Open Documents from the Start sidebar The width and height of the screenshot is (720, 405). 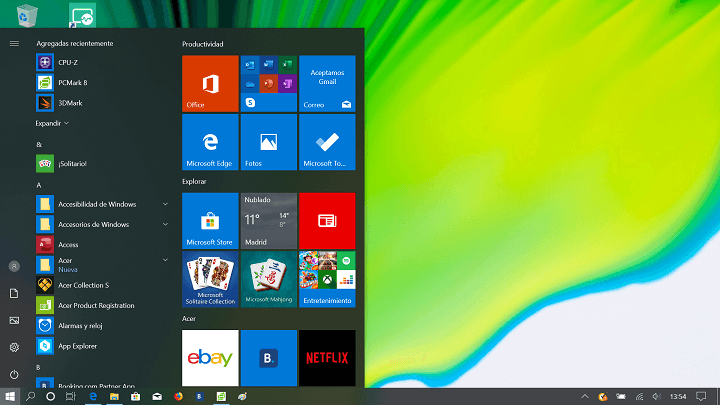[x=14, y=293]
